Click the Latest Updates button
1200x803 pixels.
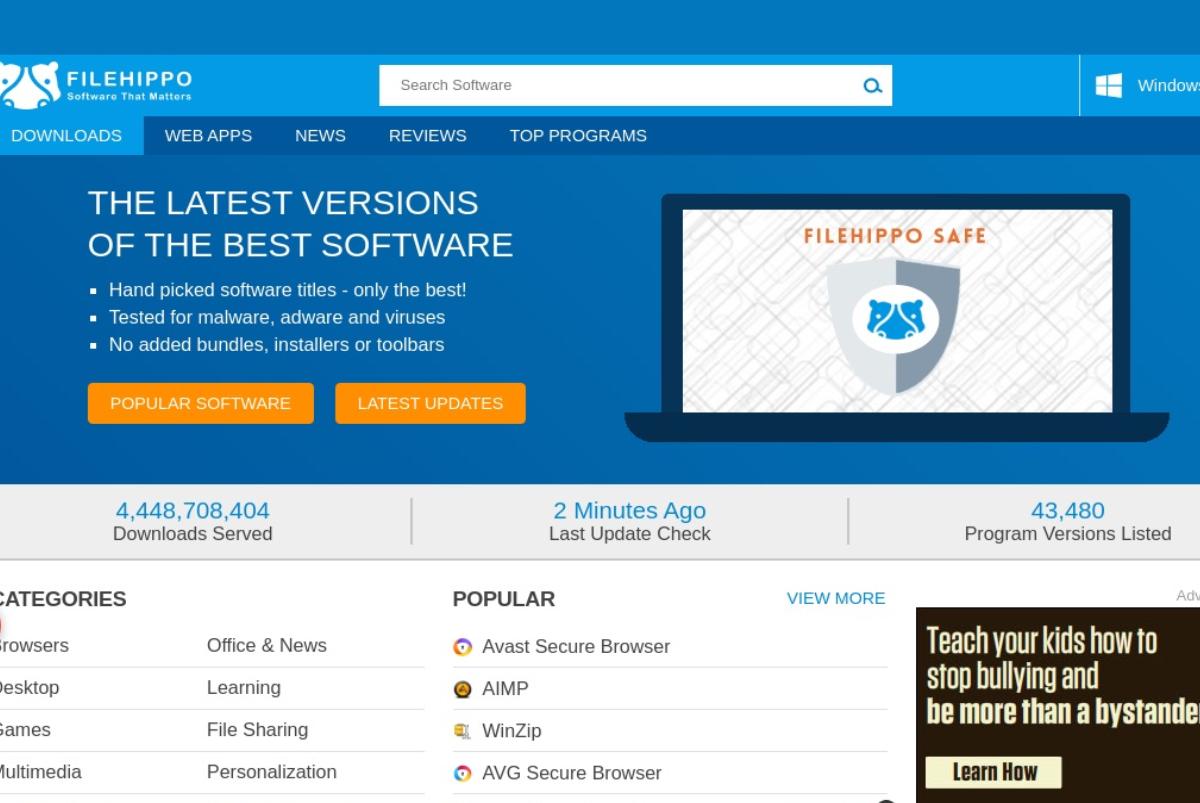(430, 403)
